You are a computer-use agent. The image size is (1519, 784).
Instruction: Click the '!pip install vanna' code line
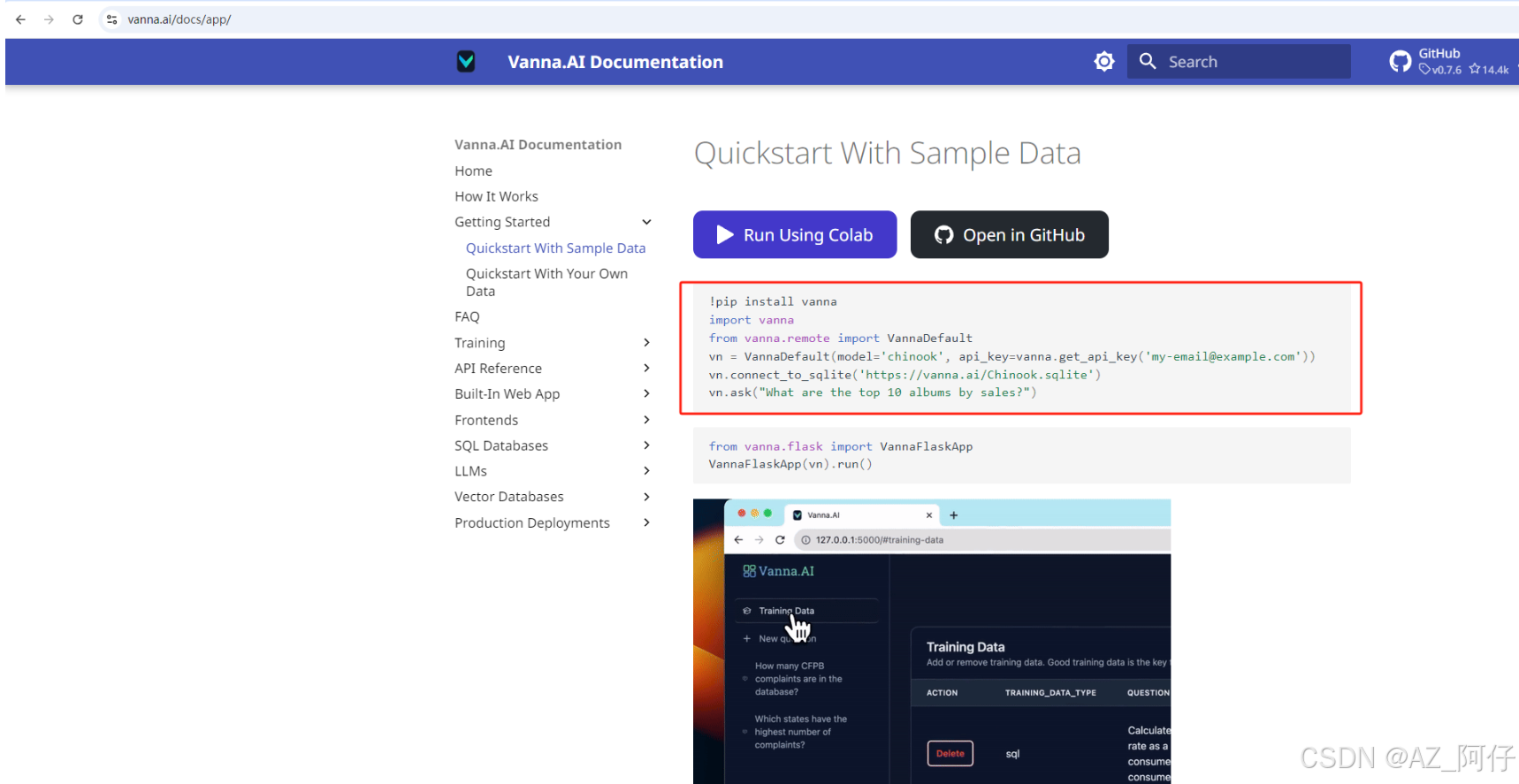(x=773, y=301)
